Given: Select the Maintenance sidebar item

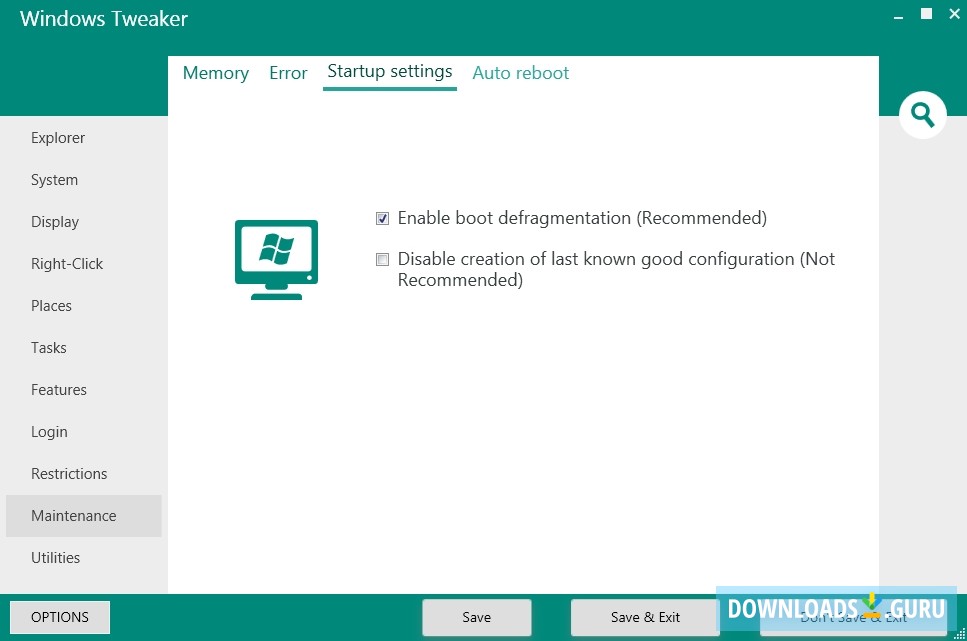Looking at the screenshot, I should [84, 516].
